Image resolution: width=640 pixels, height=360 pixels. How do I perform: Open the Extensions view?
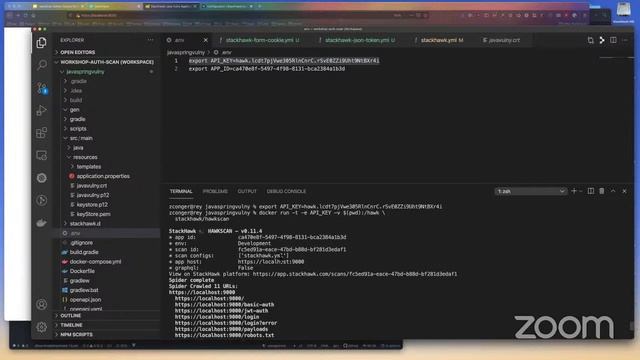click(x=41, y=133)
